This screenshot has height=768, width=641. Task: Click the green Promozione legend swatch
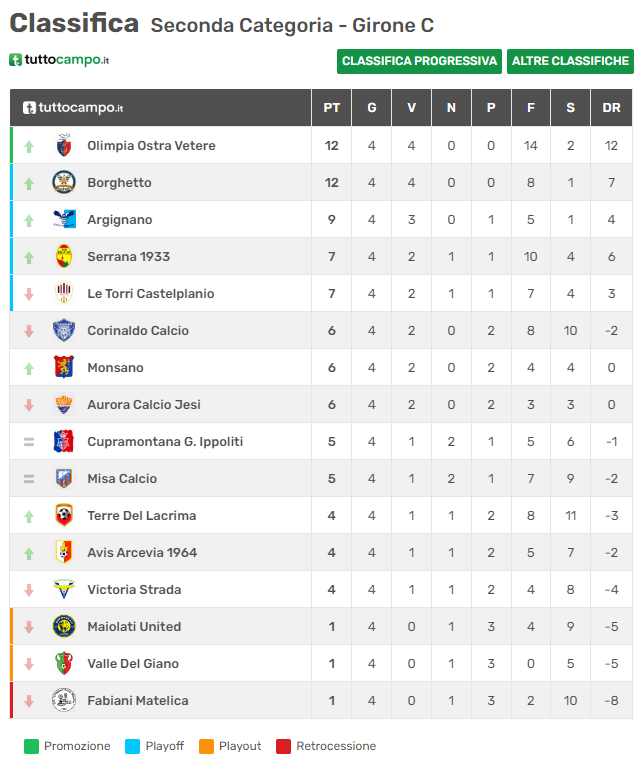click(31, 746)
